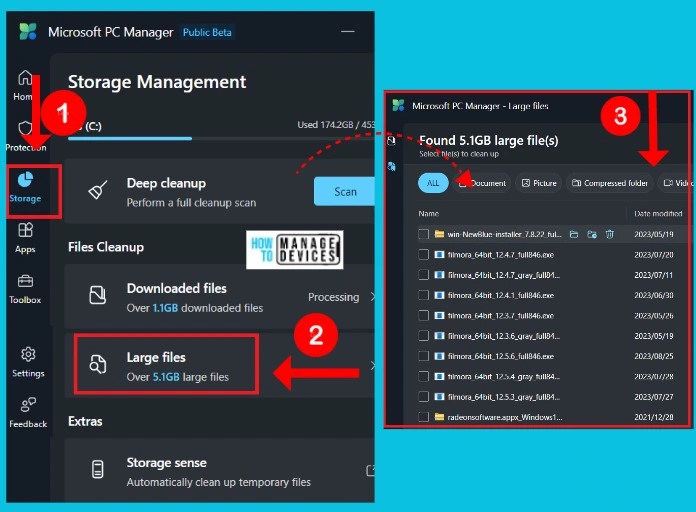
Task: Click the win-NewBlue-installer folder icon
Action: pyautogui.click(x=439, y=234)
